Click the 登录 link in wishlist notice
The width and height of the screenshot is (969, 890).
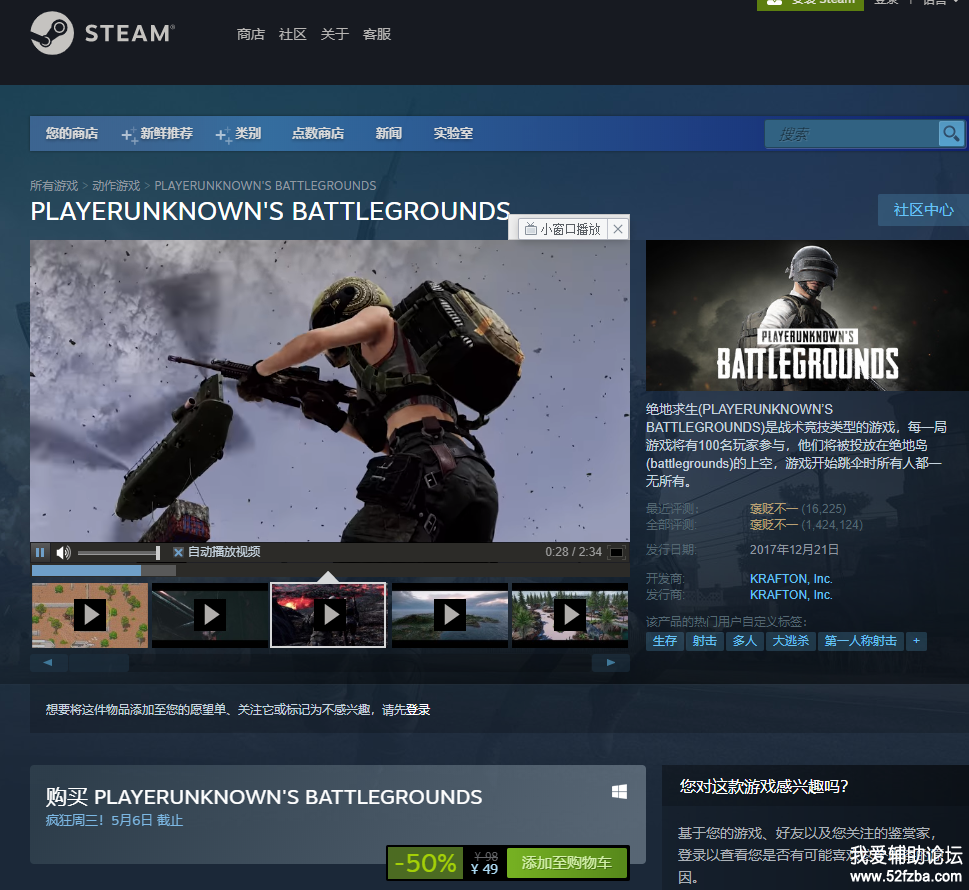pos(418,710)
